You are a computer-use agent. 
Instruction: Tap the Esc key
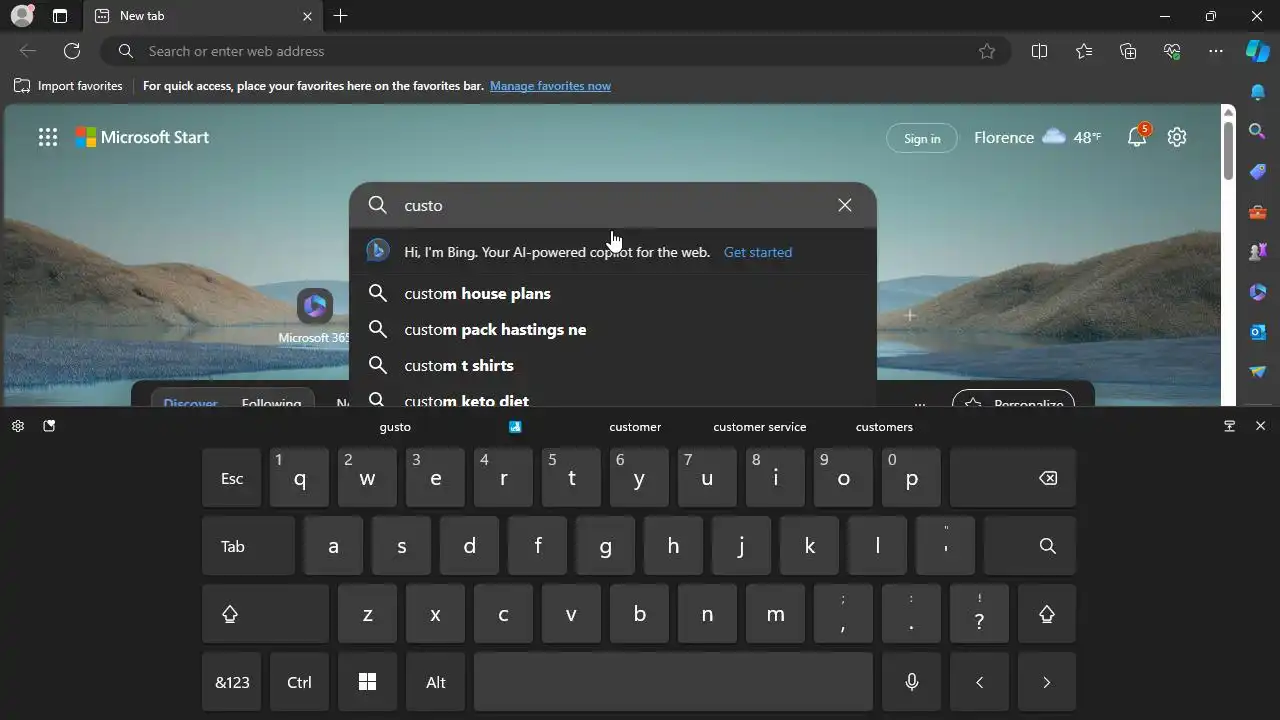[x=231, y=478]
